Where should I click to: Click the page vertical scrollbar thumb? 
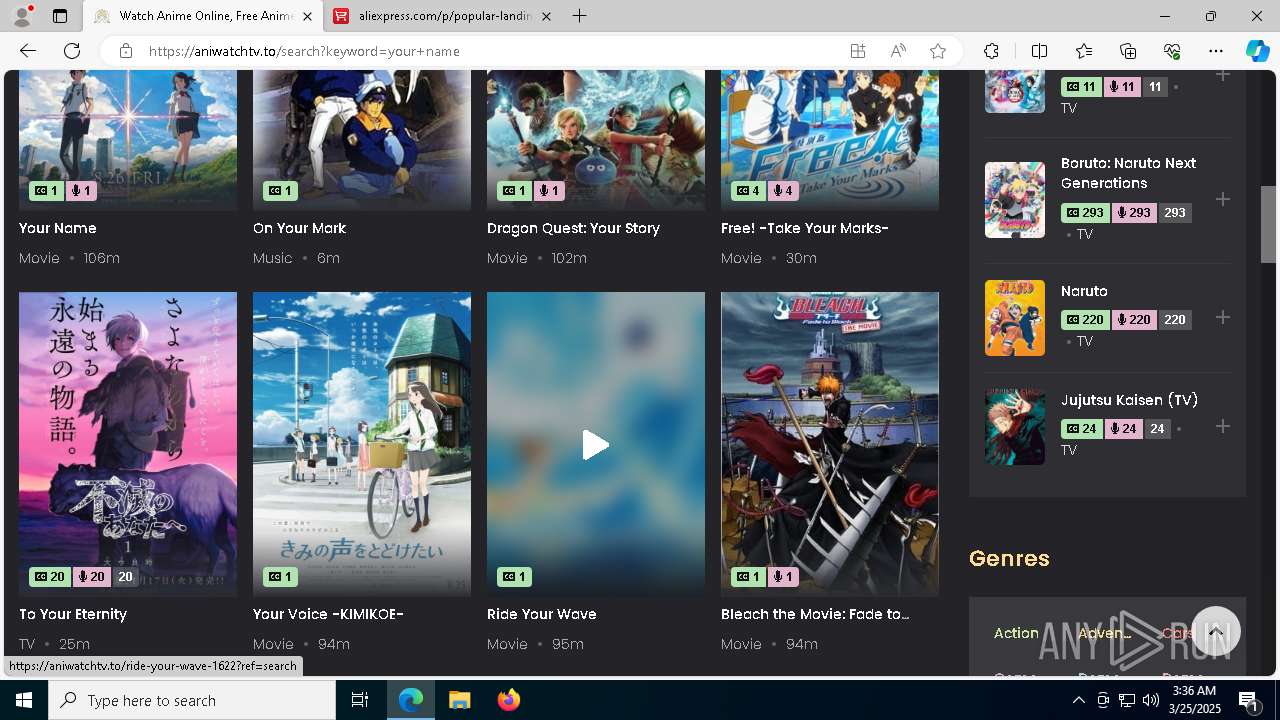click(1268, 224)
